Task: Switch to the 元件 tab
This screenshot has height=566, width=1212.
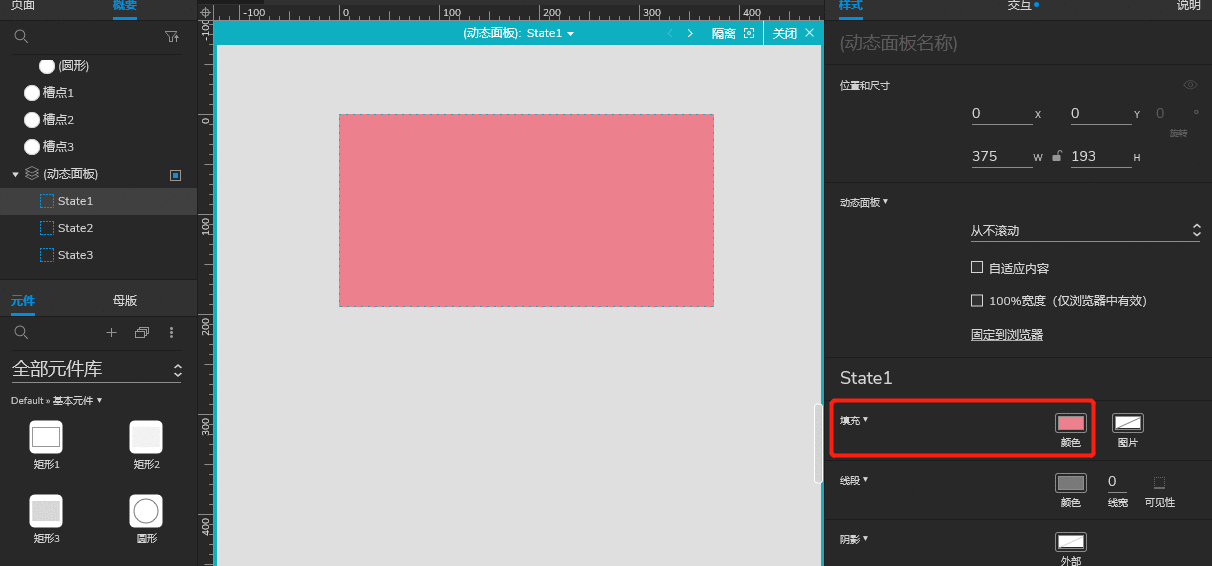Action: (x=23, y=300)
